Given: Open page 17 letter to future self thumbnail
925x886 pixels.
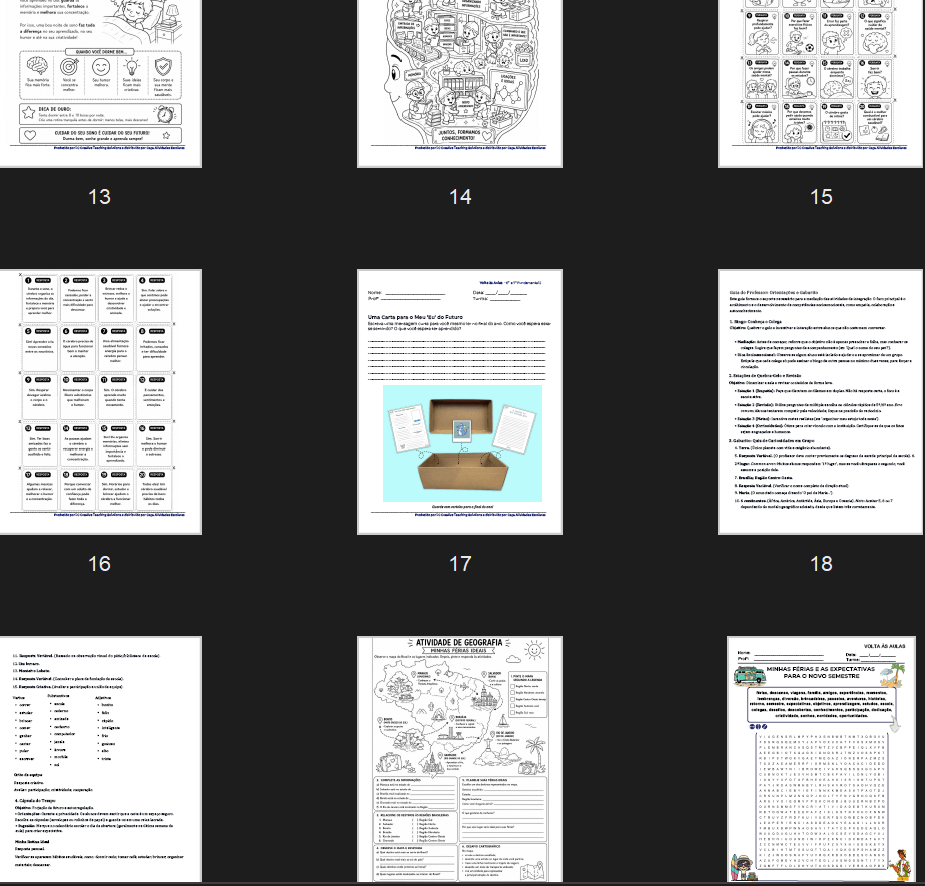Looking at the screenshot, I should click(460, 402).
